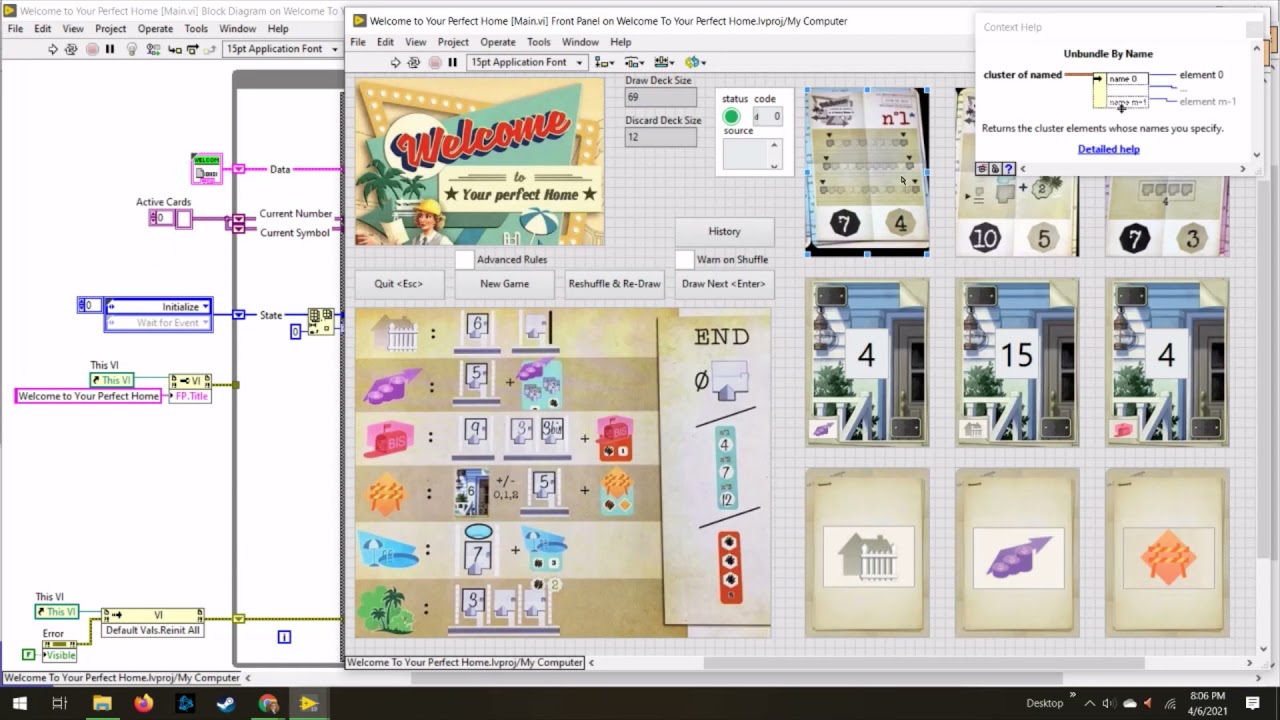Toggle Lock Context Help icon

995,169
